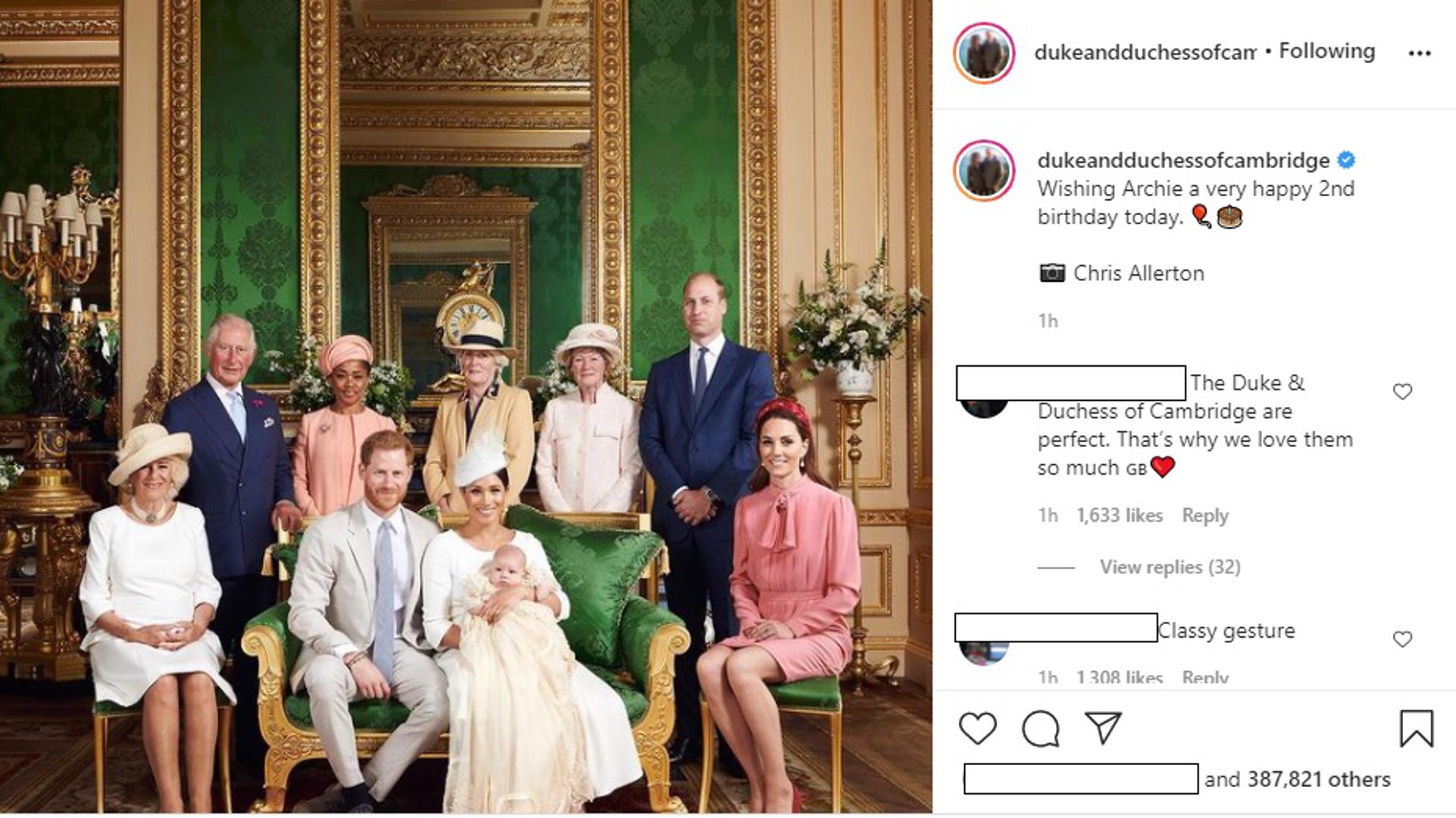Like the 'Classy gesture' comment
Image resolution: width=1456 pixels, height=818 pixels.
pyautogui.click(x=1402, y=639)
